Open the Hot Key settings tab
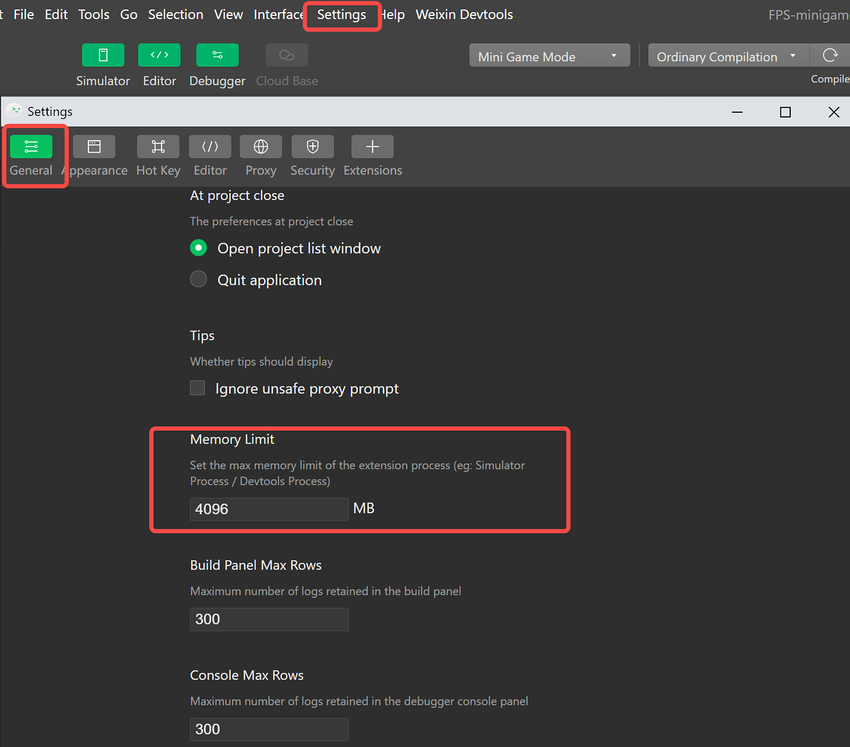Screen dimensions: 850x747 pyautogui.click(x=158, y=147)
